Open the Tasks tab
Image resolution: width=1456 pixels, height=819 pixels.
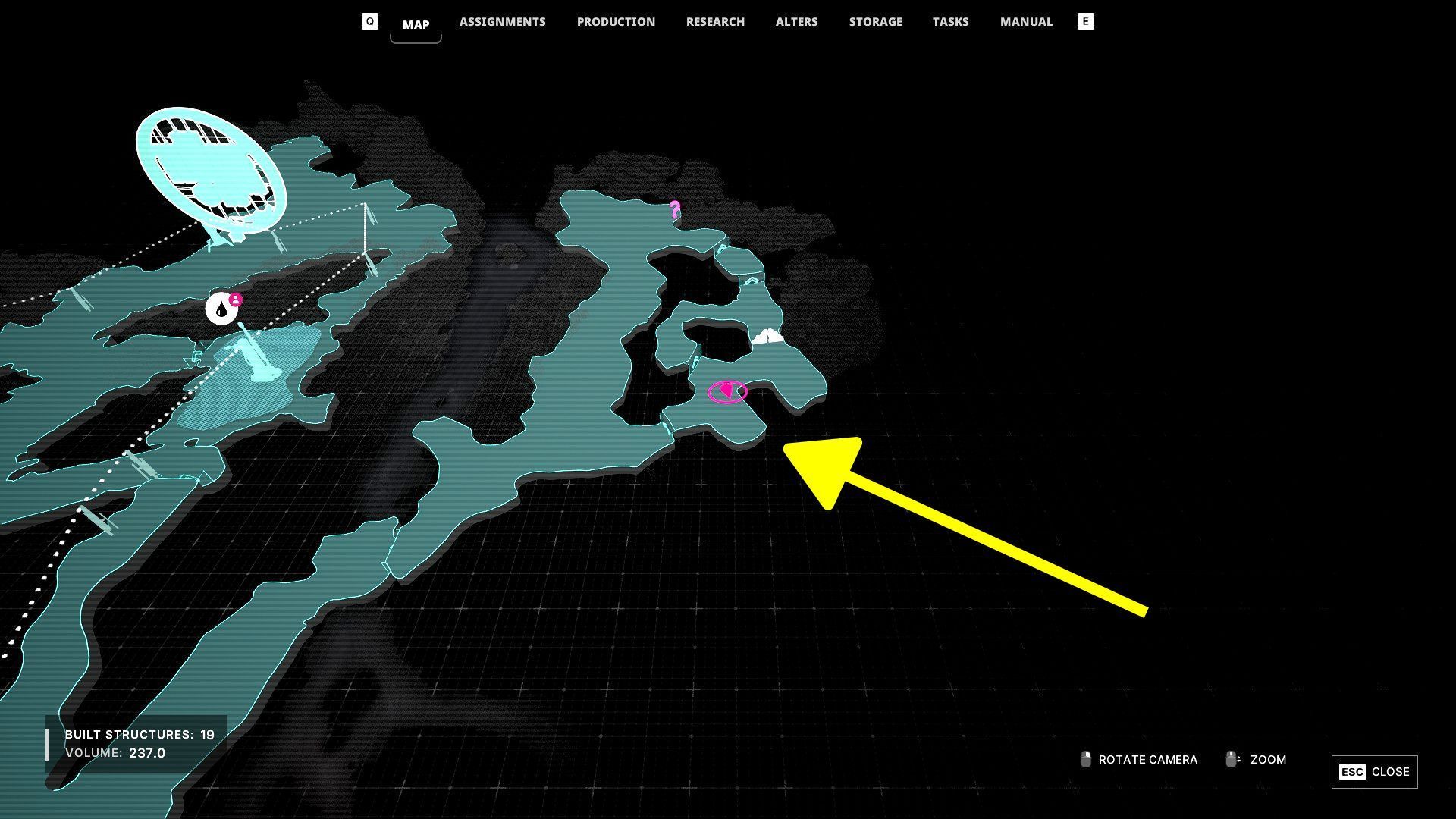(950, 22)
